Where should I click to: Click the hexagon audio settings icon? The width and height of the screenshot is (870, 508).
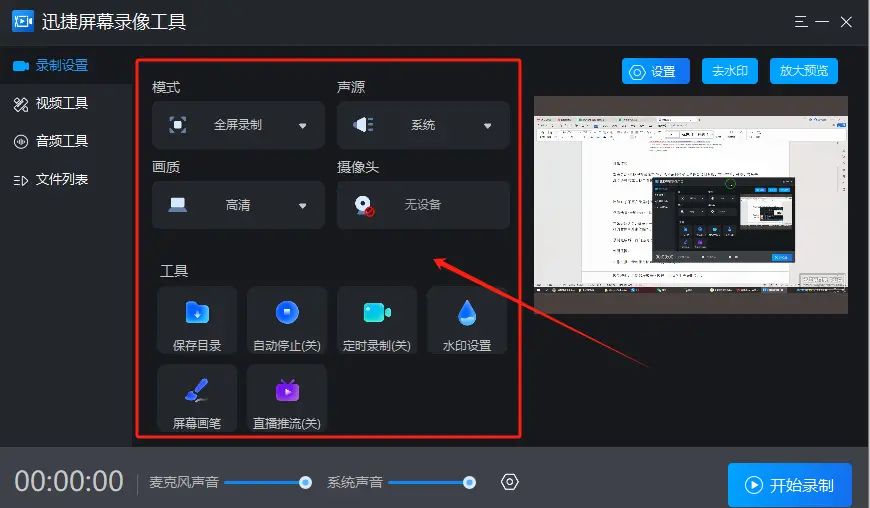[x=509, y=483]
